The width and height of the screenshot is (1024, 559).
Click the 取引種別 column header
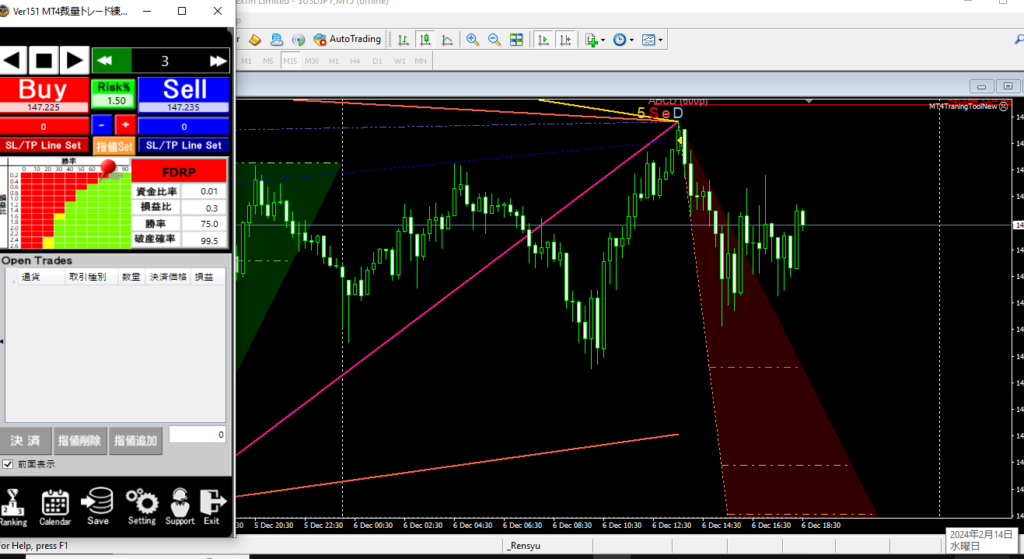tap(92, 277)
